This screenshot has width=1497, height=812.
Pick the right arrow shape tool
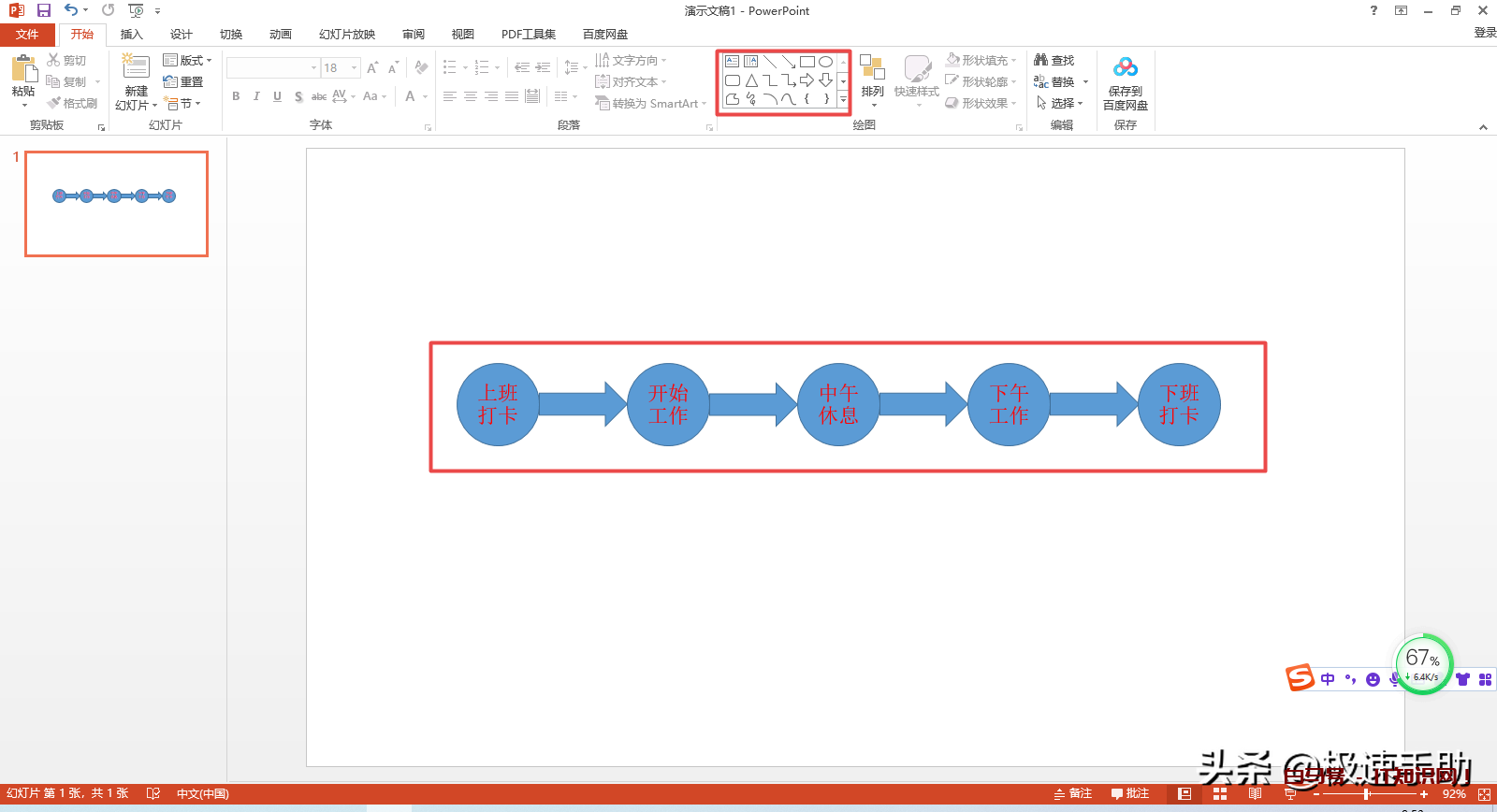[807, 80]
